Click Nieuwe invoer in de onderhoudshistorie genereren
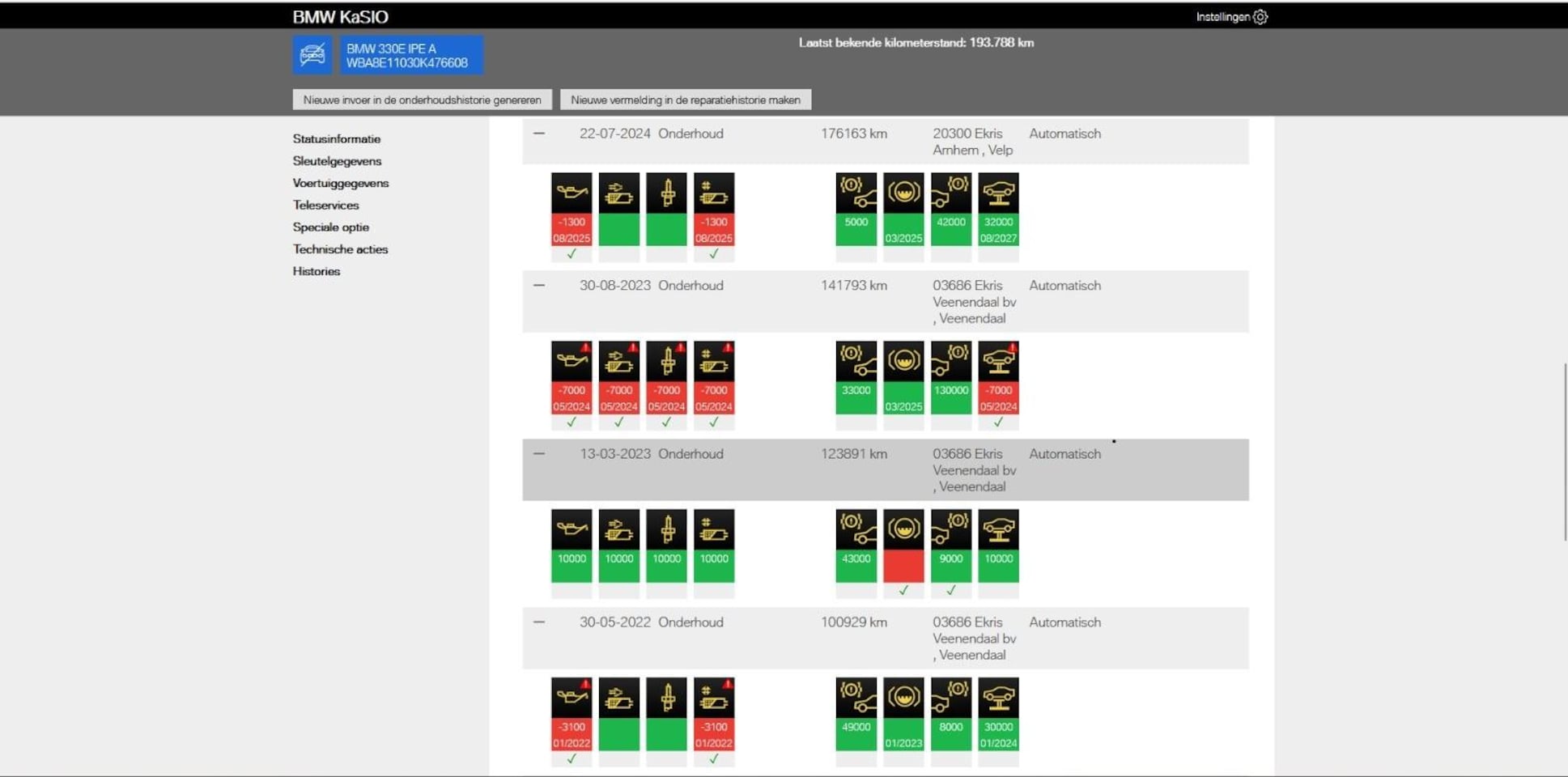 [423, 100]
